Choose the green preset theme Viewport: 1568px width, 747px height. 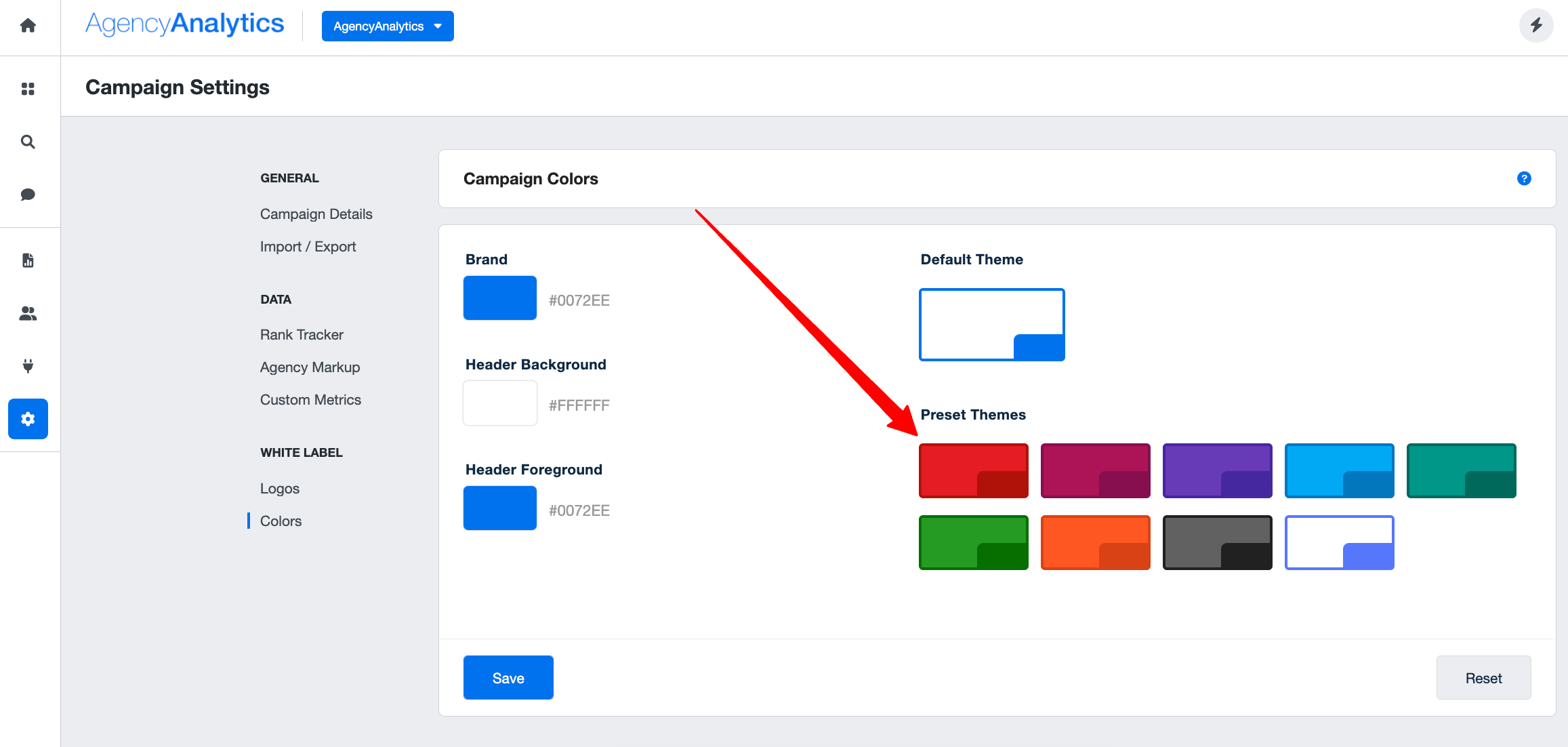[974, 543]
